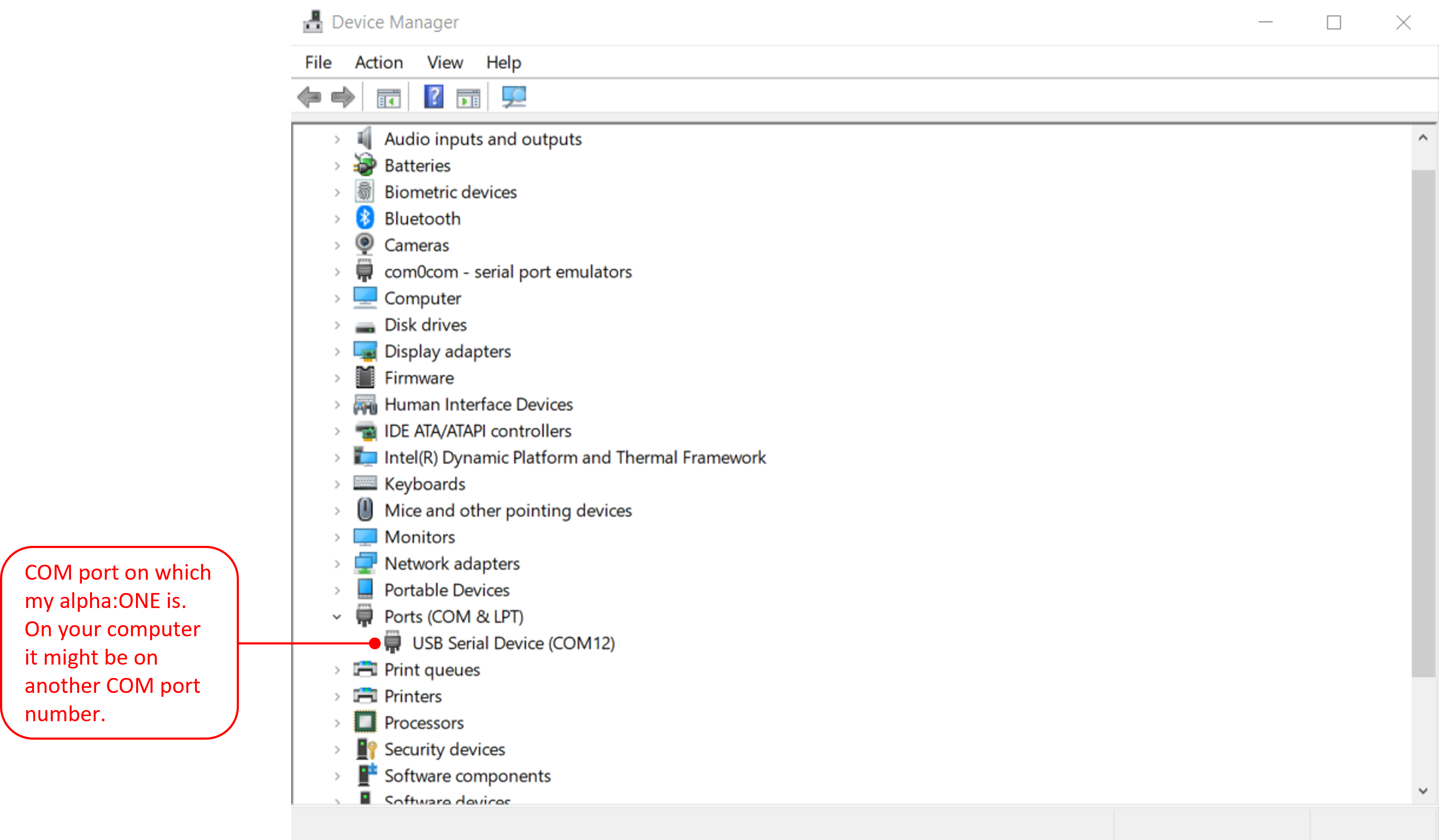
Task: Click the scrollbar down arrow
Action: coord(1422,791)
